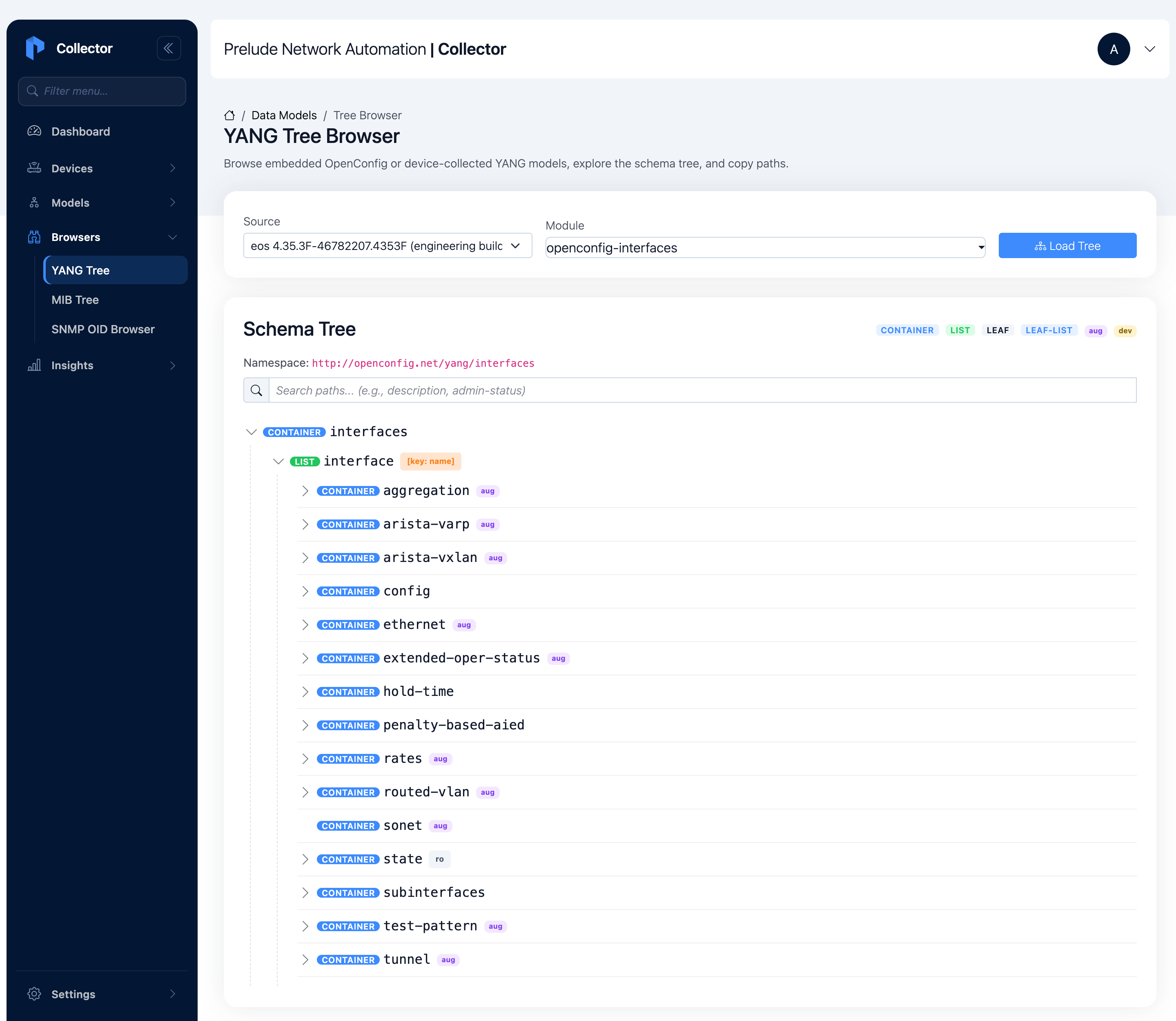Click the LEAF-LIST legend badge
Image resolution: width=1176 pixels, height=1021 pixels.
click(1049, 330)
